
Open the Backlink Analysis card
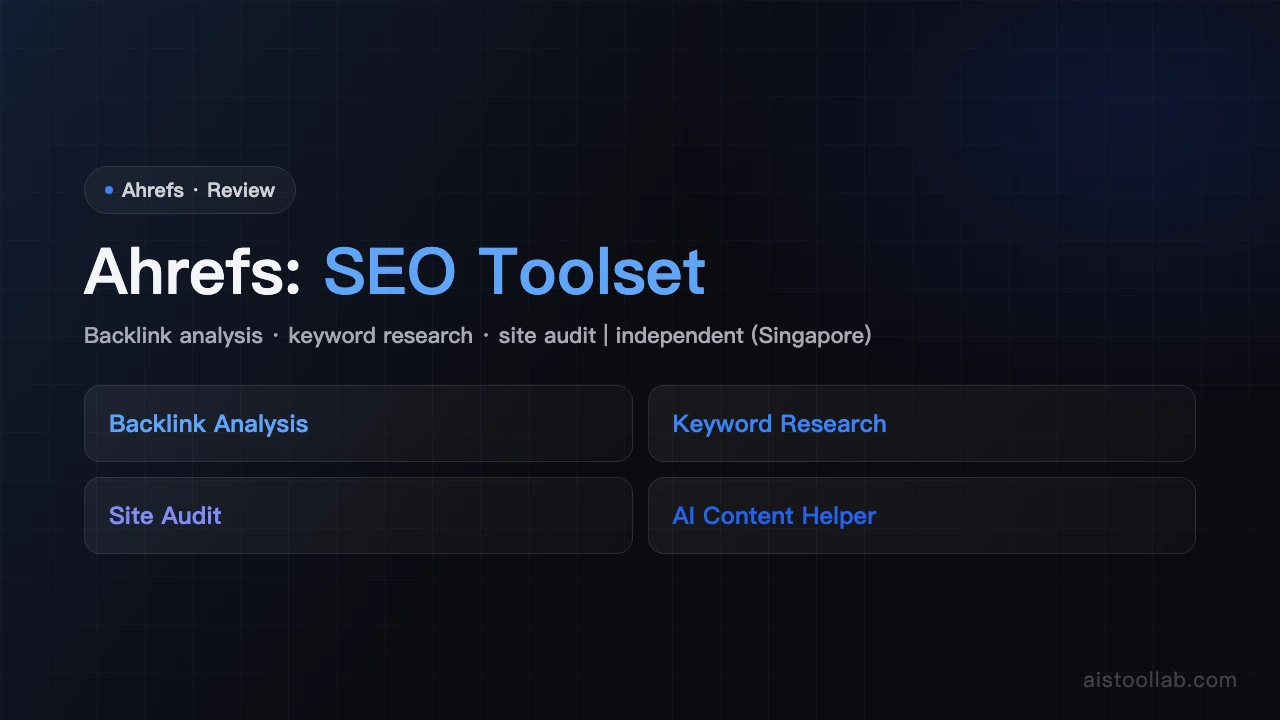click(358, 423)
